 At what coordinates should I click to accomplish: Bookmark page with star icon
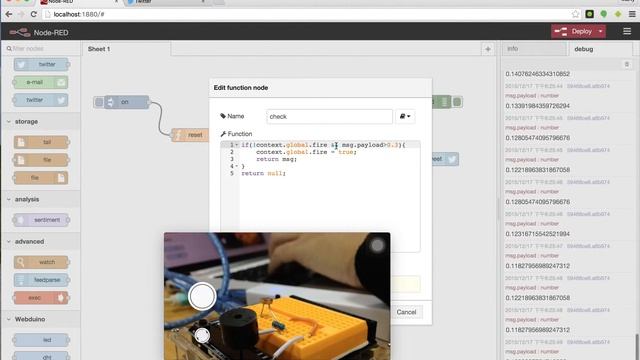point(576,14)
